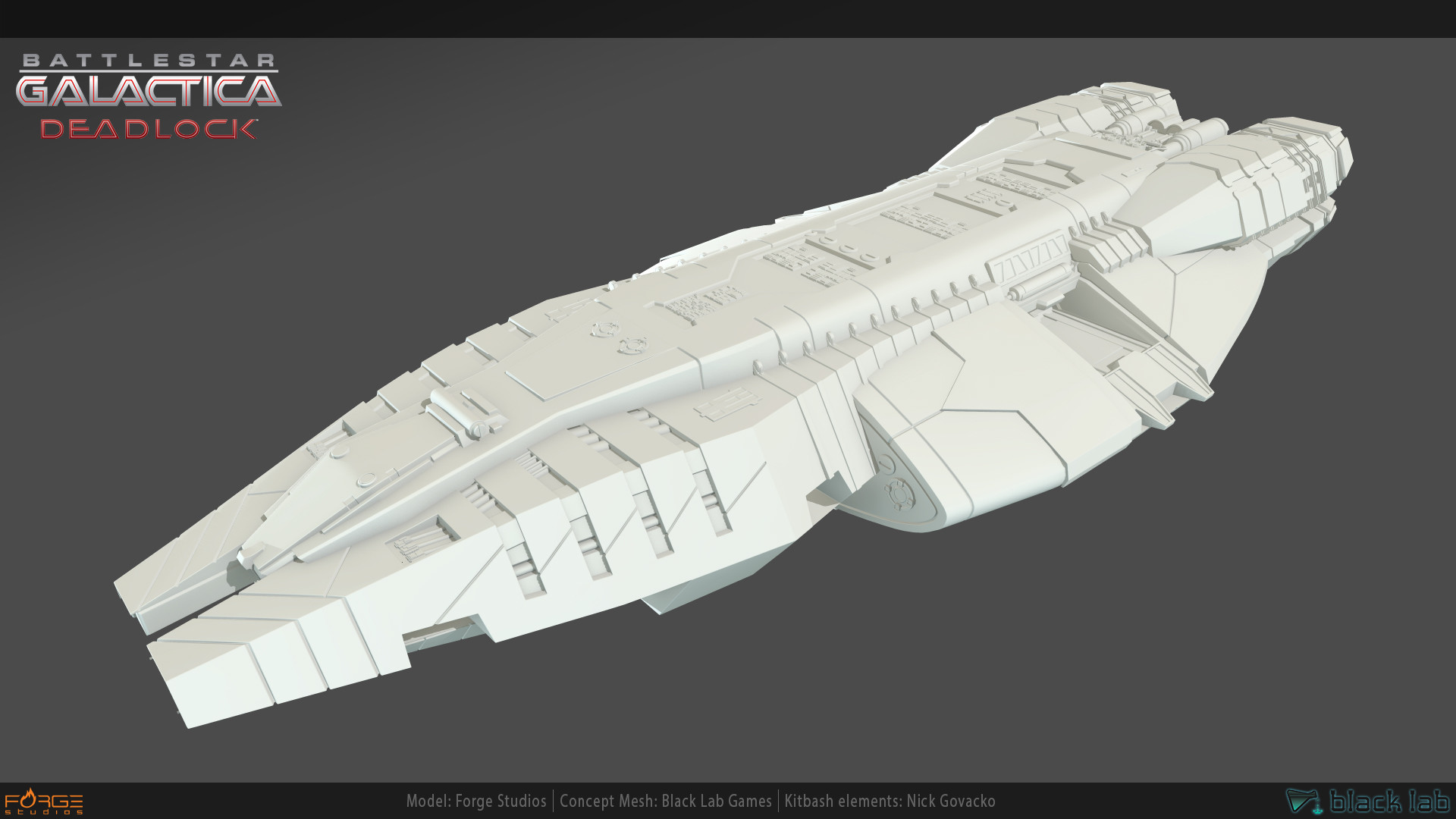
Task: Click 'Kitbash elements: Nick Govacko' text
Action: 890,801
